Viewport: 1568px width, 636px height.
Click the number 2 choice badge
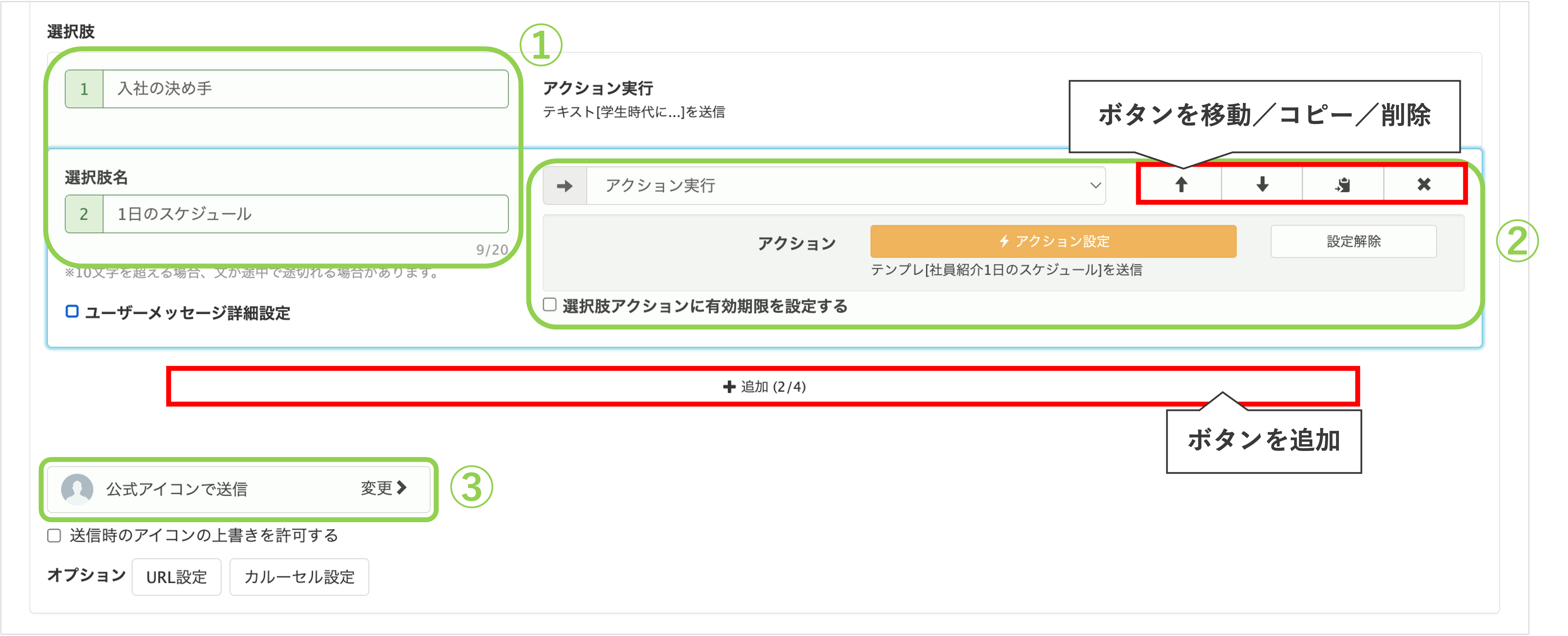point(84,214)
